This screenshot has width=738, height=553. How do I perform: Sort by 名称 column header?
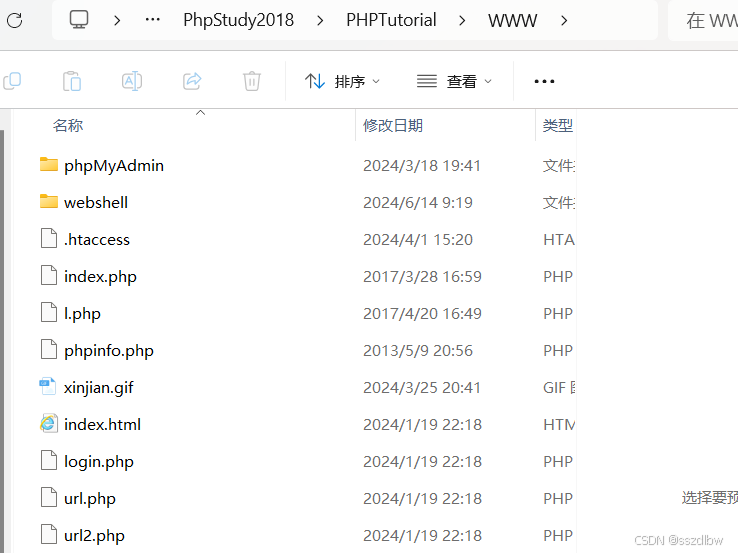[x=68, y=126]
